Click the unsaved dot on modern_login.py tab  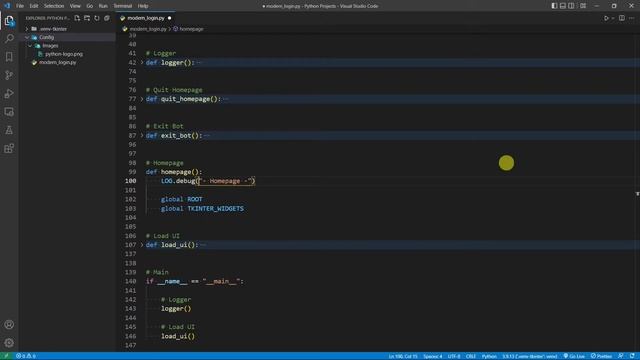coord(169,18)
